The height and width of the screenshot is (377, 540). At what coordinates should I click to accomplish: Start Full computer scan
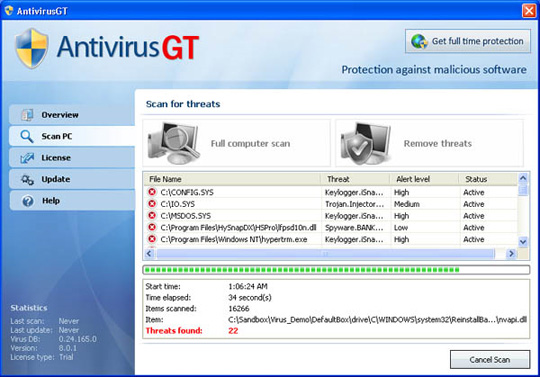tap(237, 143)
